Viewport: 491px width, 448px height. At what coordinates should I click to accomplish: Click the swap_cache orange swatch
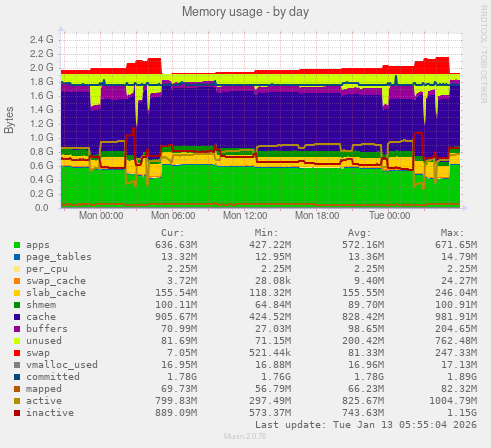17,281
